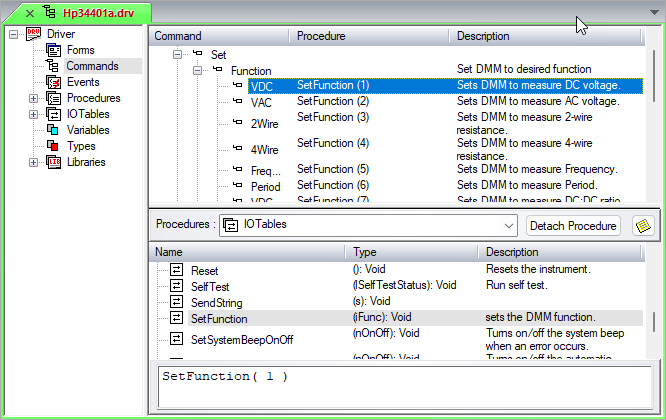
Task: Open the Procedures dropdown showing IOTables
Action: 508,225
